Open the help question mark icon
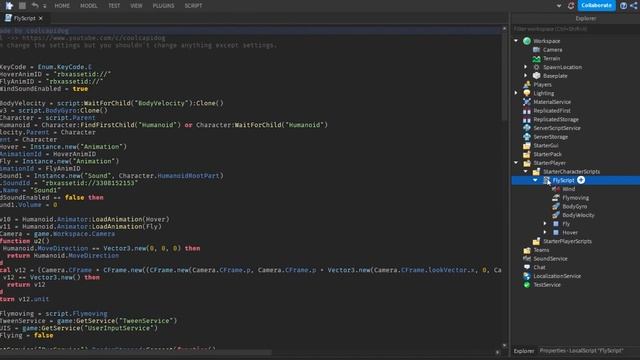 (x=623, y=6)
